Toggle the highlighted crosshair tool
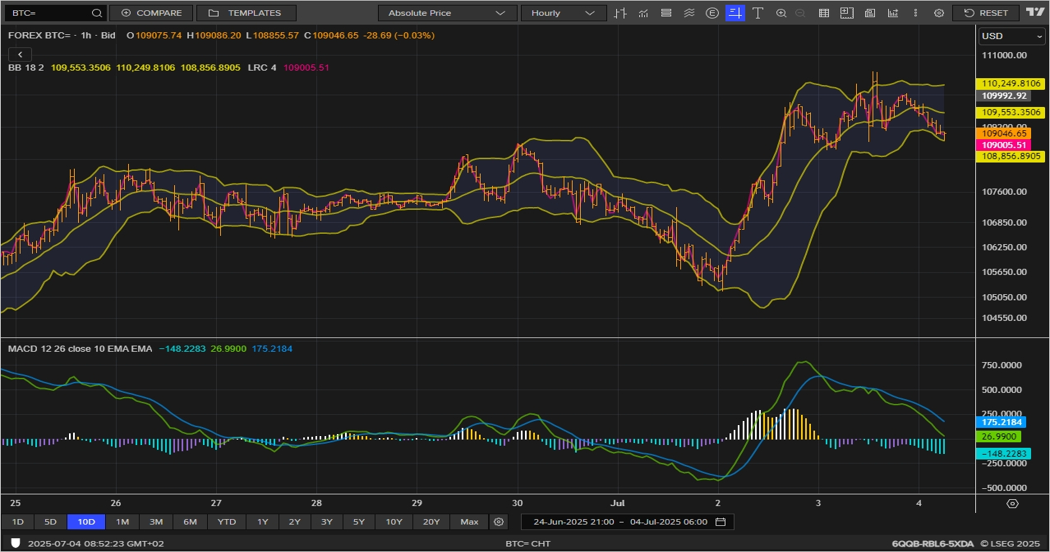The height and width of the screenshot is (552, 1050). 735,13
